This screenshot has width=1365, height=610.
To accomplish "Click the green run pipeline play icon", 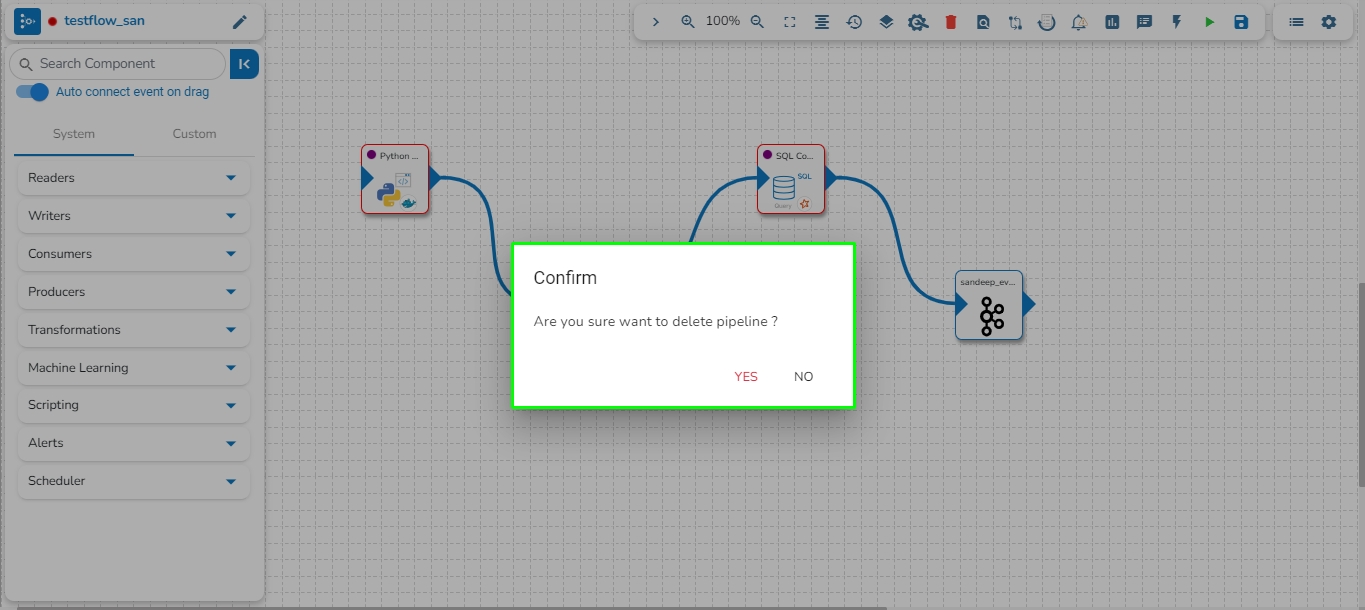I will click(x=1209, y=22).
